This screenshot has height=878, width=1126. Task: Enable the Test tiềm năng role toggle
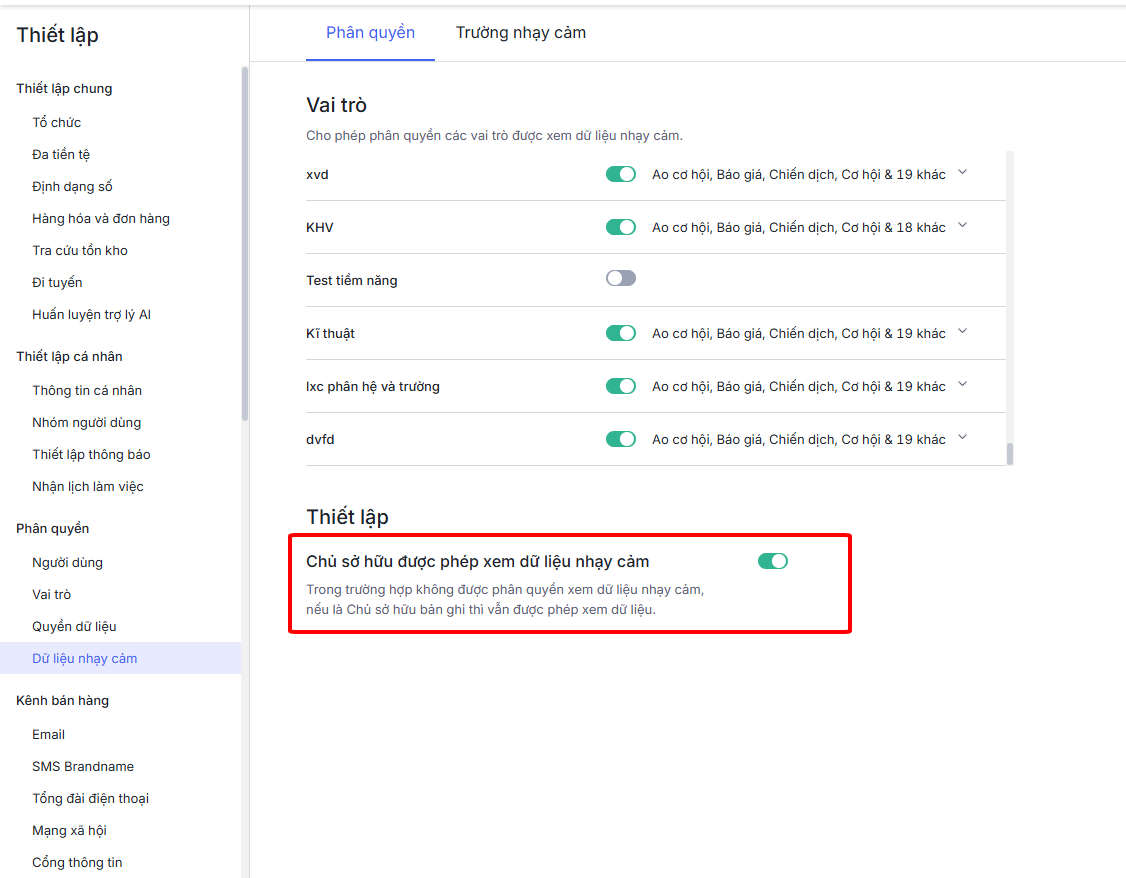(x=620, y=279)
